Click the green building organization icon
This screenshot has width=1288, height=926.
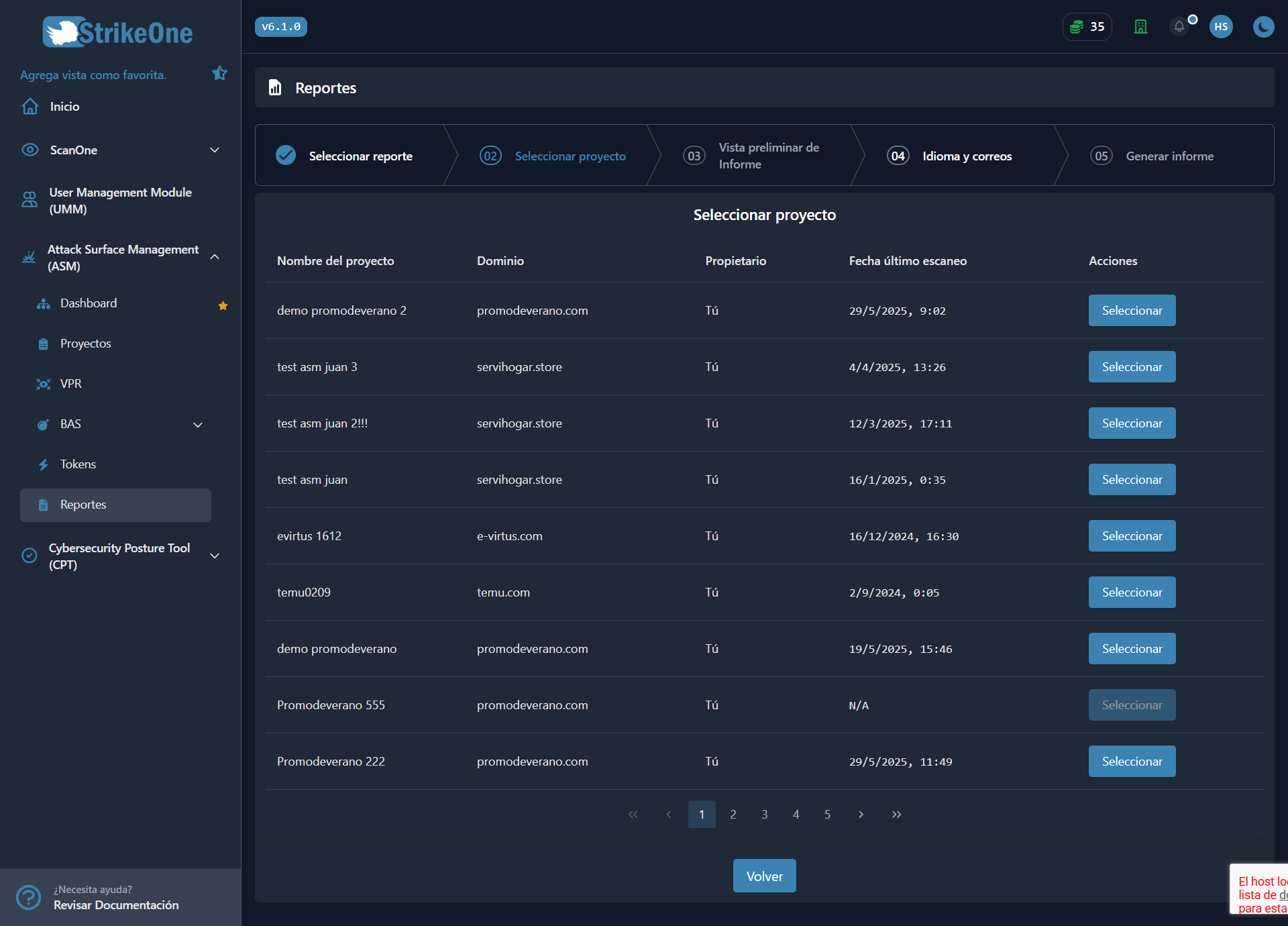pyautogui.click(x=1140, y=27)
